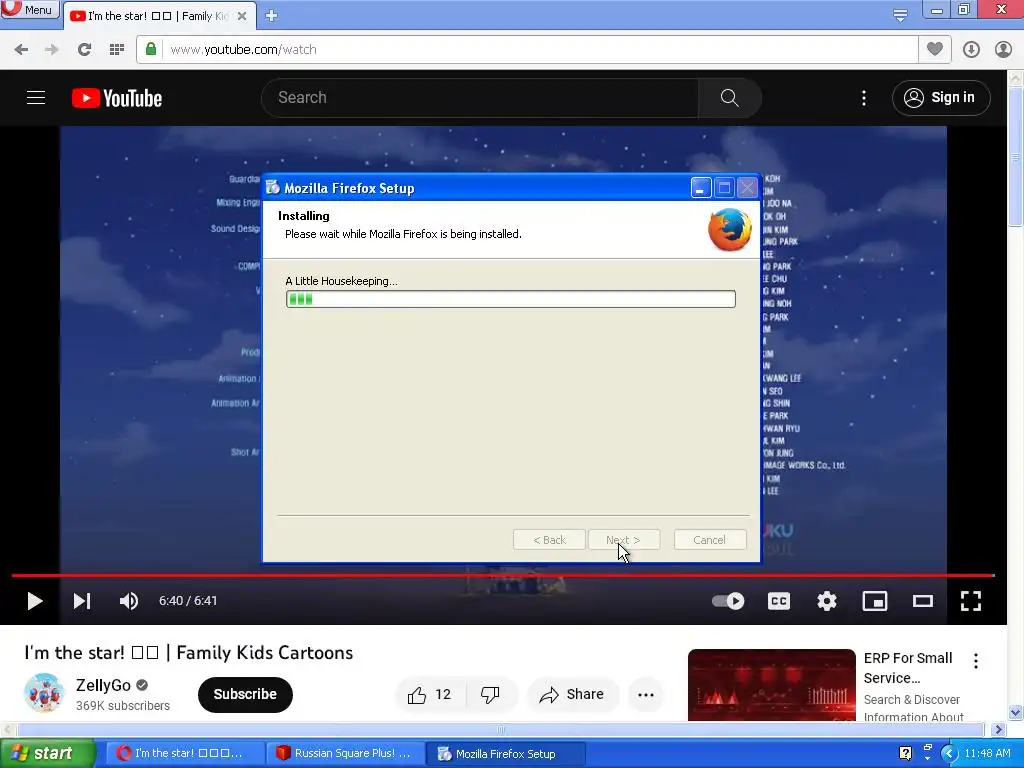Open the Opera Menu button
Viewport: 1024px width, 768px height.
[29, 9]
